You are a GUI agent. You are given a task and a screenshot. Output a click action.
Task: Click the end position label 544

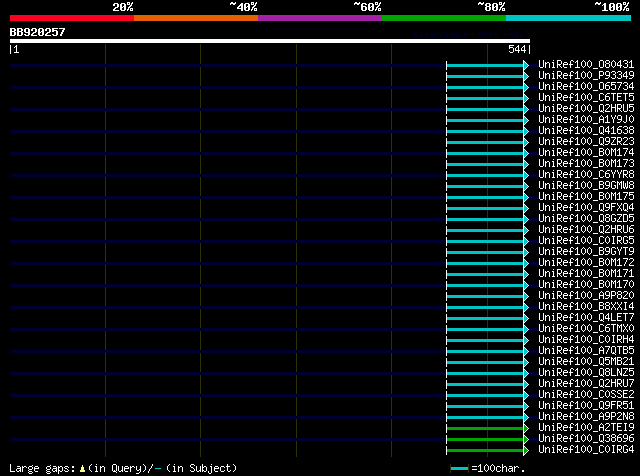pos(517,49)
